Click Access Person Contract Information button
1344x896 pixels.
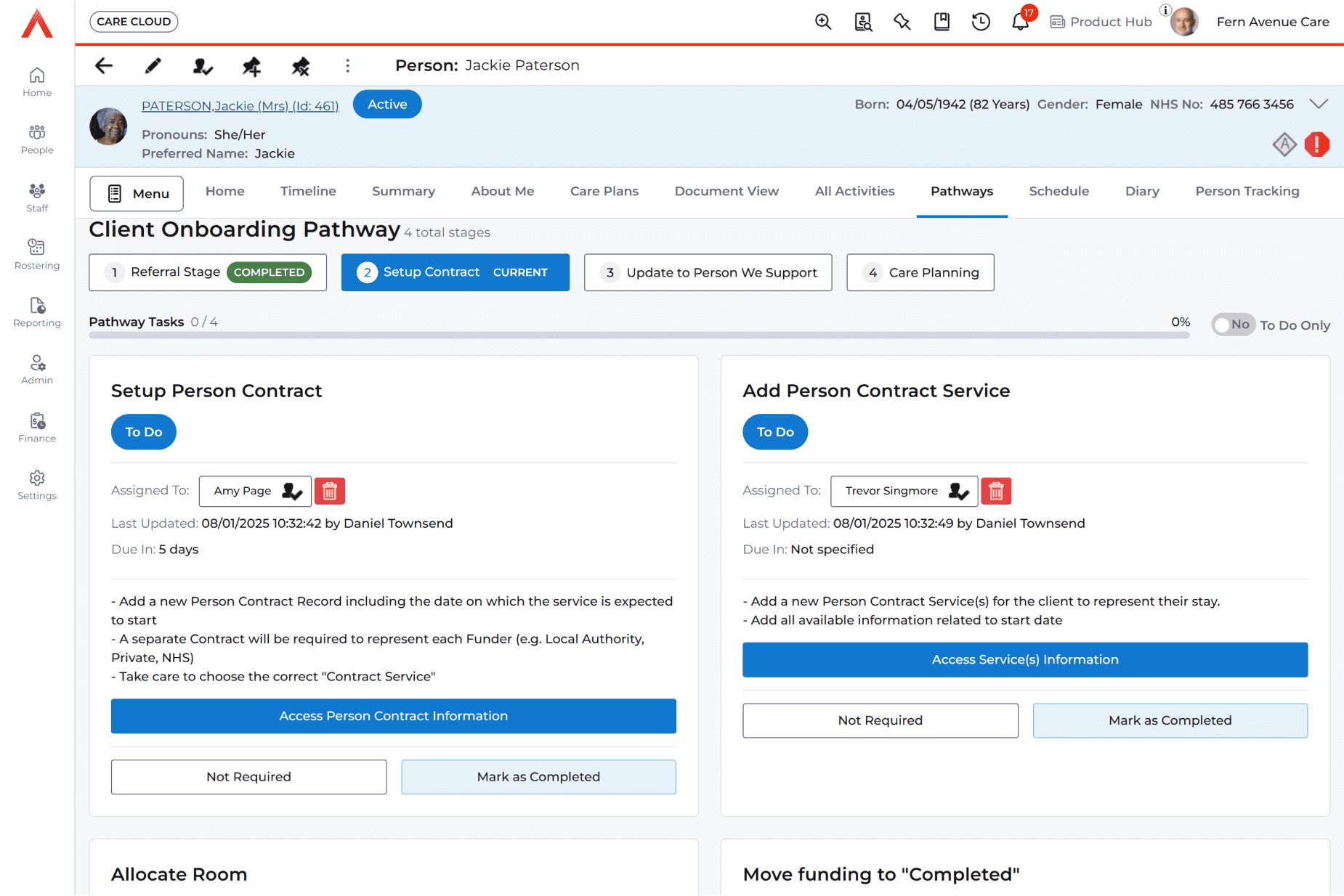coord(393,716)
